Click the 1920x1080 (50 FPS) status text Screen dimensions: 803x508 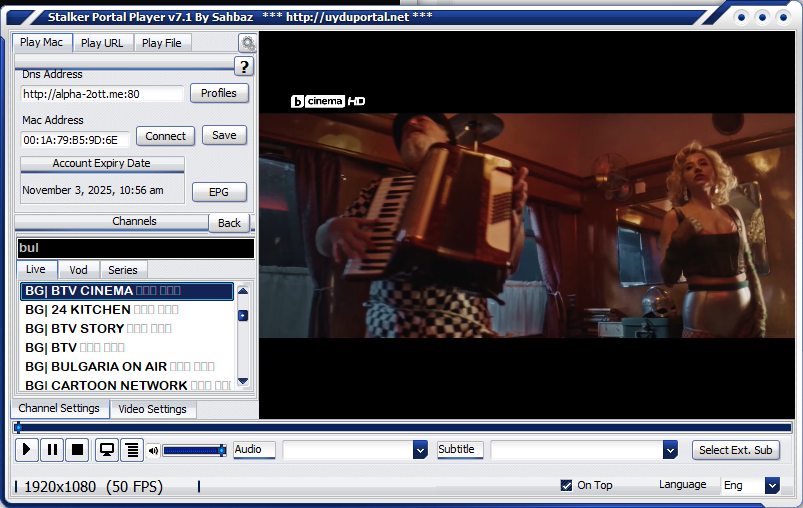[93, 486]
